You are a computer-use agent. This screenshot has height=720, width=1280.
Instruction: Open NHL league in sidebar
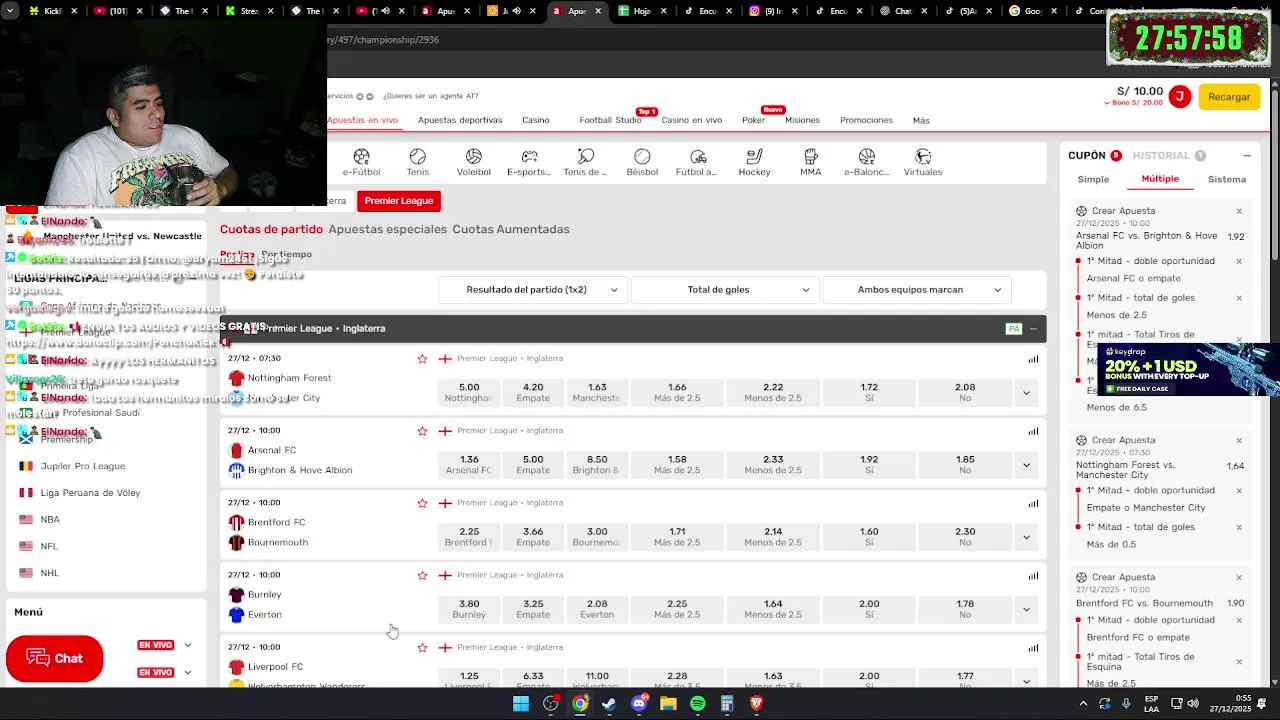(x=50, y=574)
